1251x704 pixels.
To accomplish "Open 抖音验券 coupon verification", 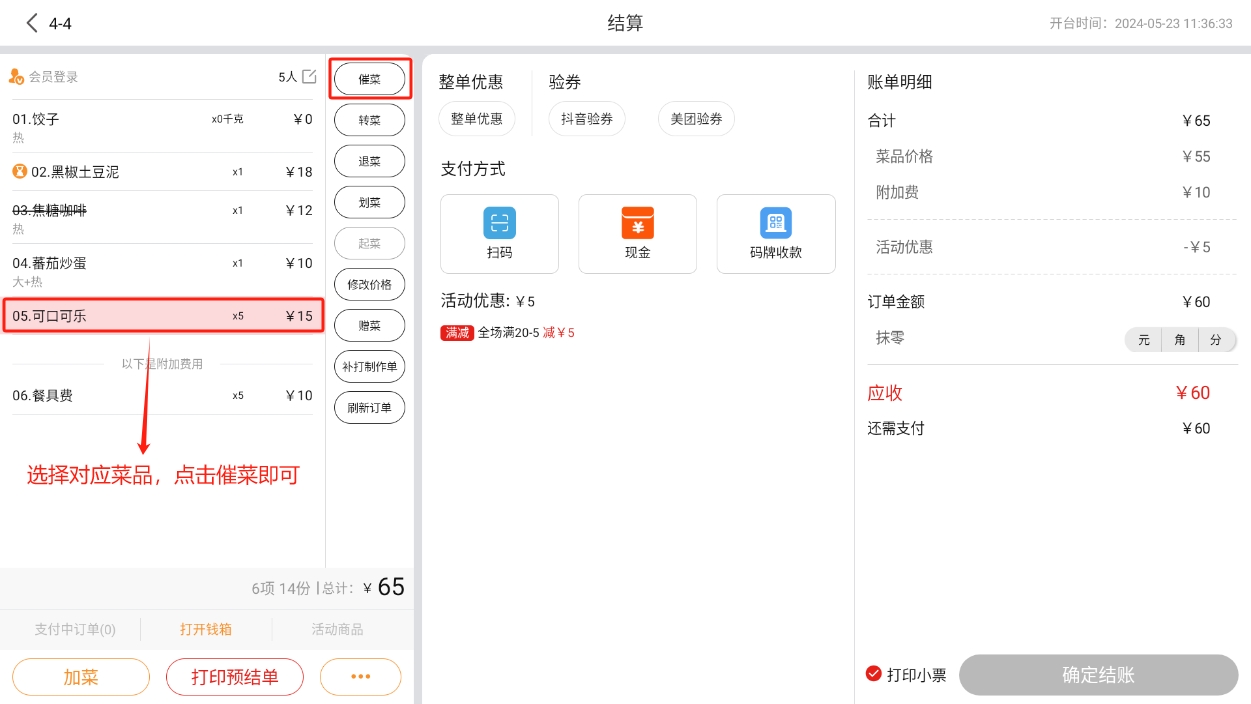I will (586, 119).
